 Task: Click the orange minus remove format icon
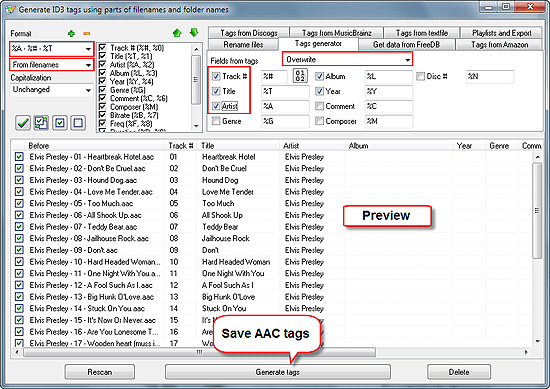[87, 34]
